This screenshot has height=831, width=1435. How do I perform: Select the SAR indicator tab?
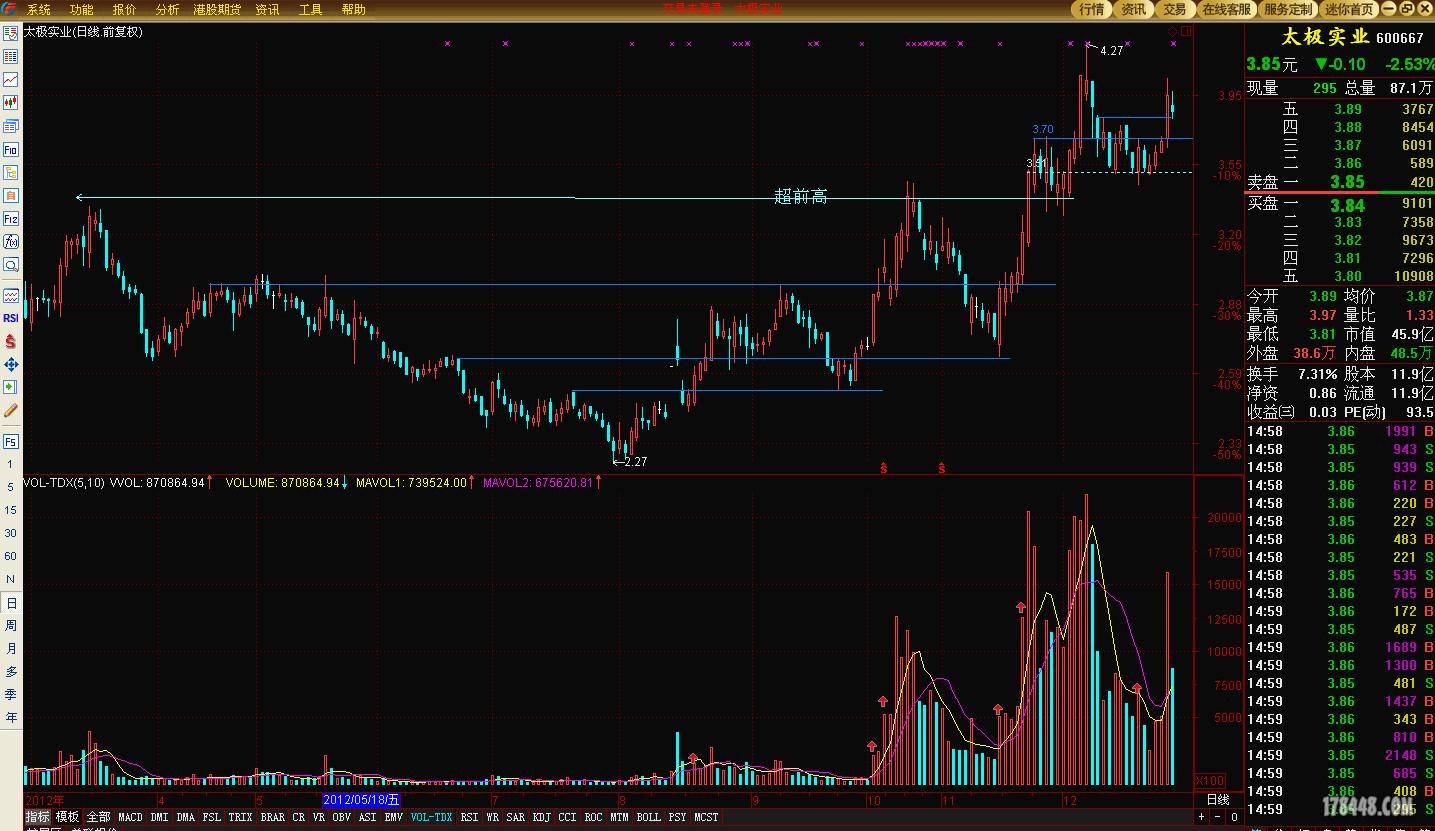coord(515,817)
